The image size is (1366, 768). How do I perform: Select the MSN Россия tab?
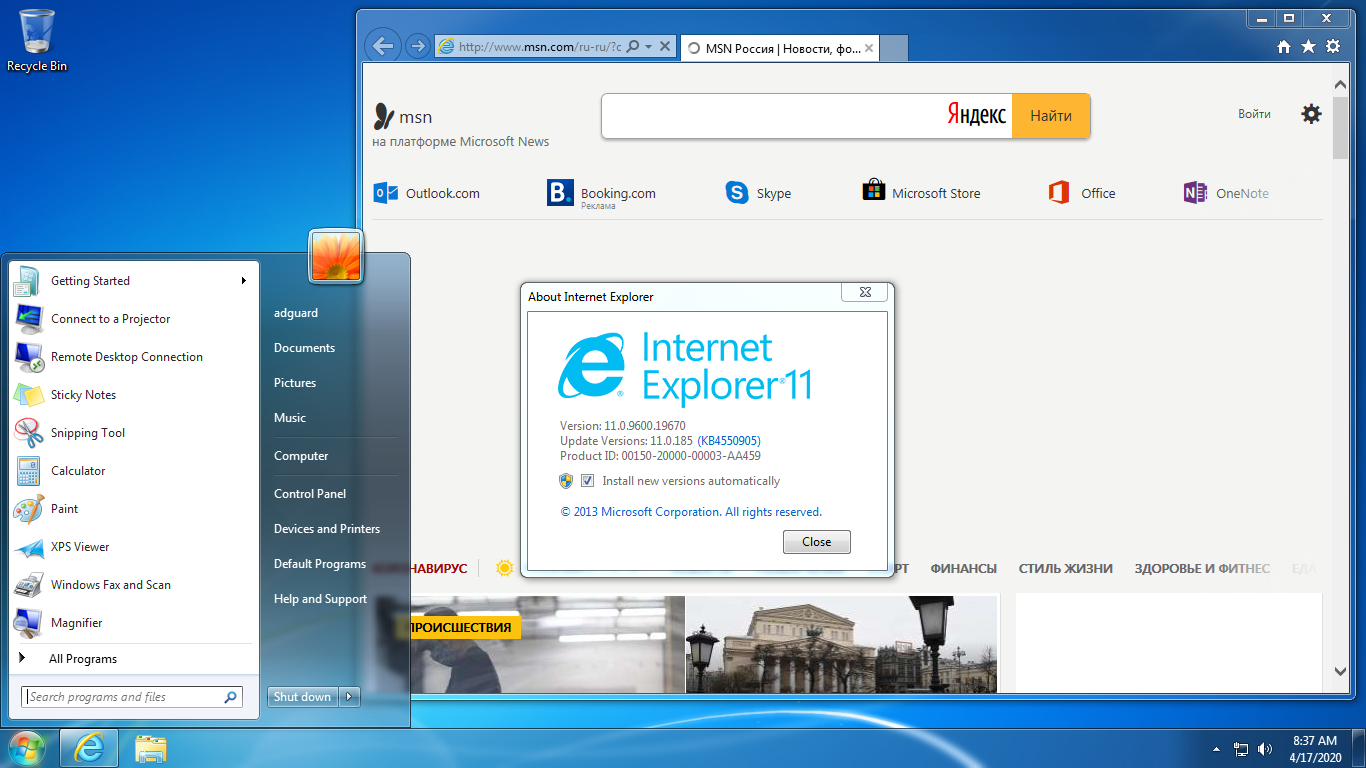coord(780,48)
